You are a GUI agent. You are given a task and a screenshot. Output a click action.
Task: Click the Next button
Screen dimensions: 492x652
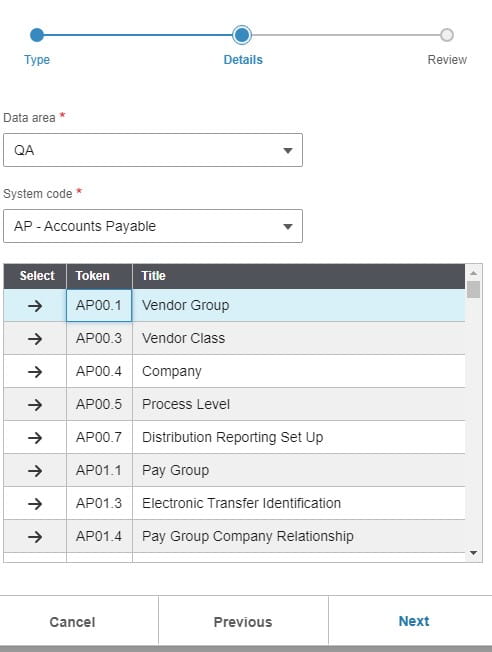(414, 621)
